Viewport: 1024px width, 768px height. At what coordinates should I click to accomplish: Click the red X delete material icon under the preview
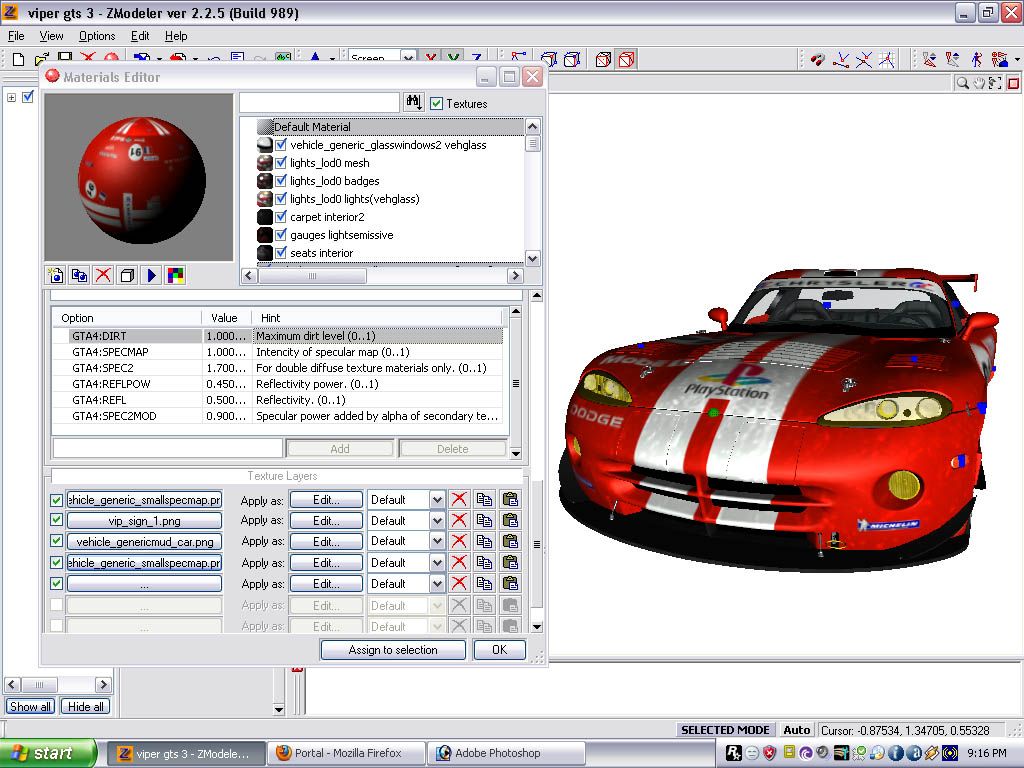pos(103,275)
